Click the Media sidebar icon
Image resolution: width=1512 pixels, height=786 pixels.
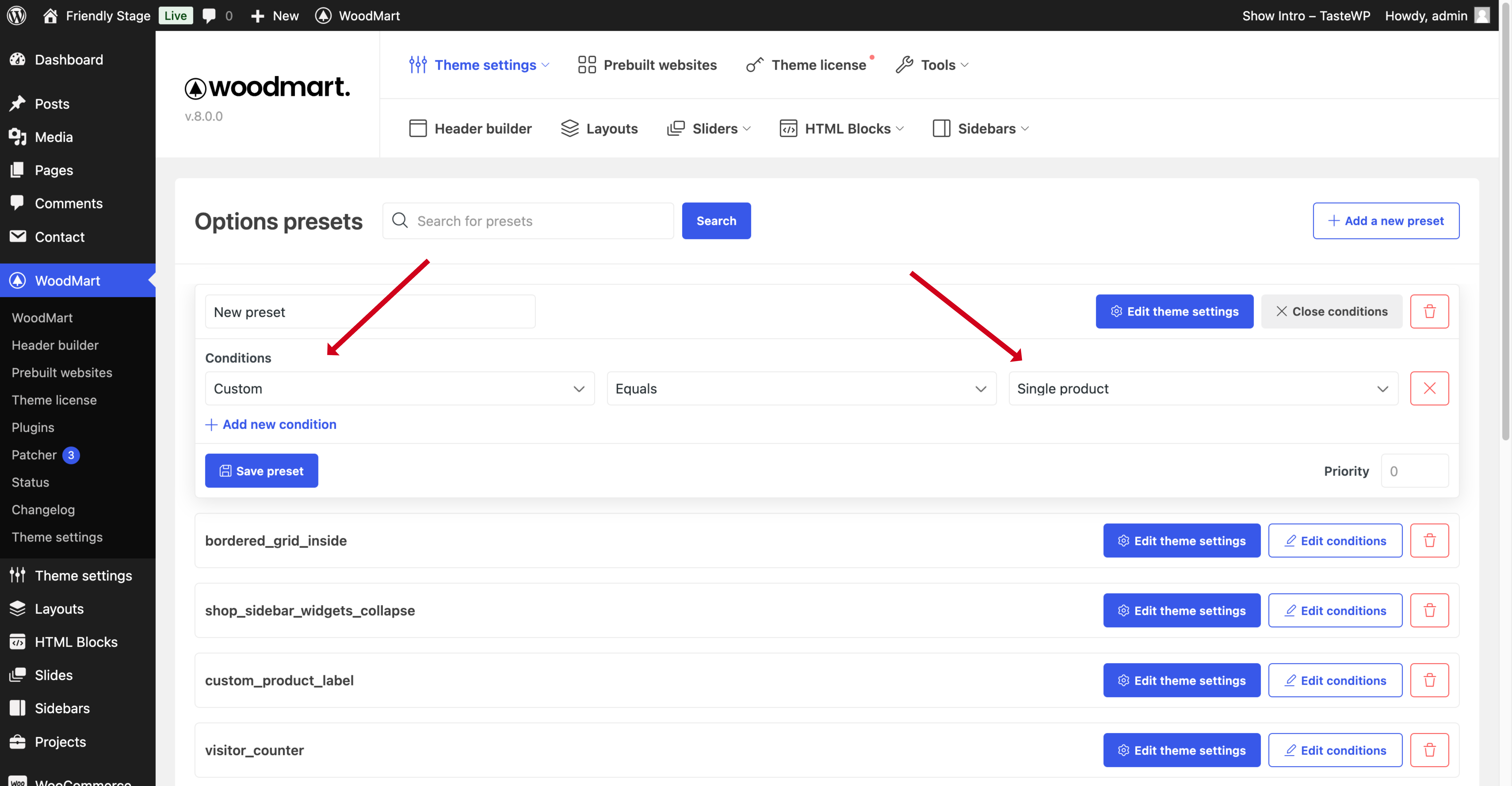pyautogui.click(x=18, y=137)
